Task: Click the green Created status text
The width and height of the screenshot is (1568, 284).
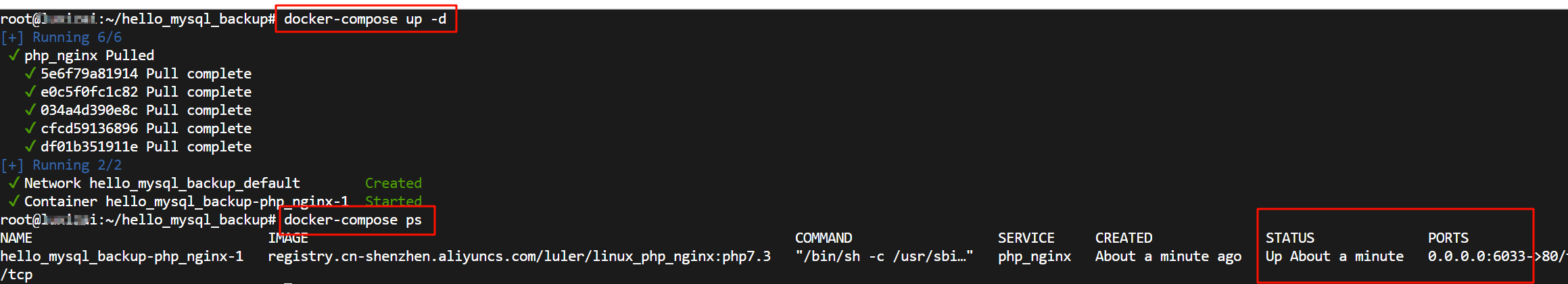Action: pyautogui.click(x=394, y=183)
